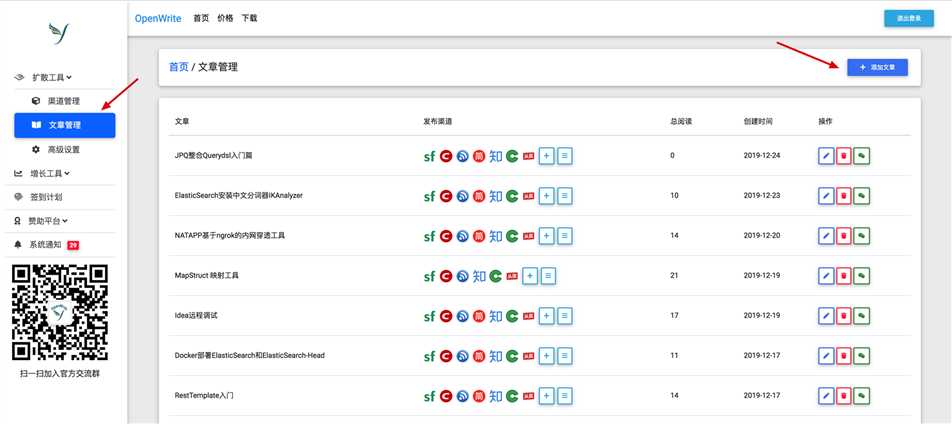Image resolution: width=952 pixels, height=424 pixels.
Task: Click plus icon in RestTemplate入门 row
Action: (x=546, y=396)
